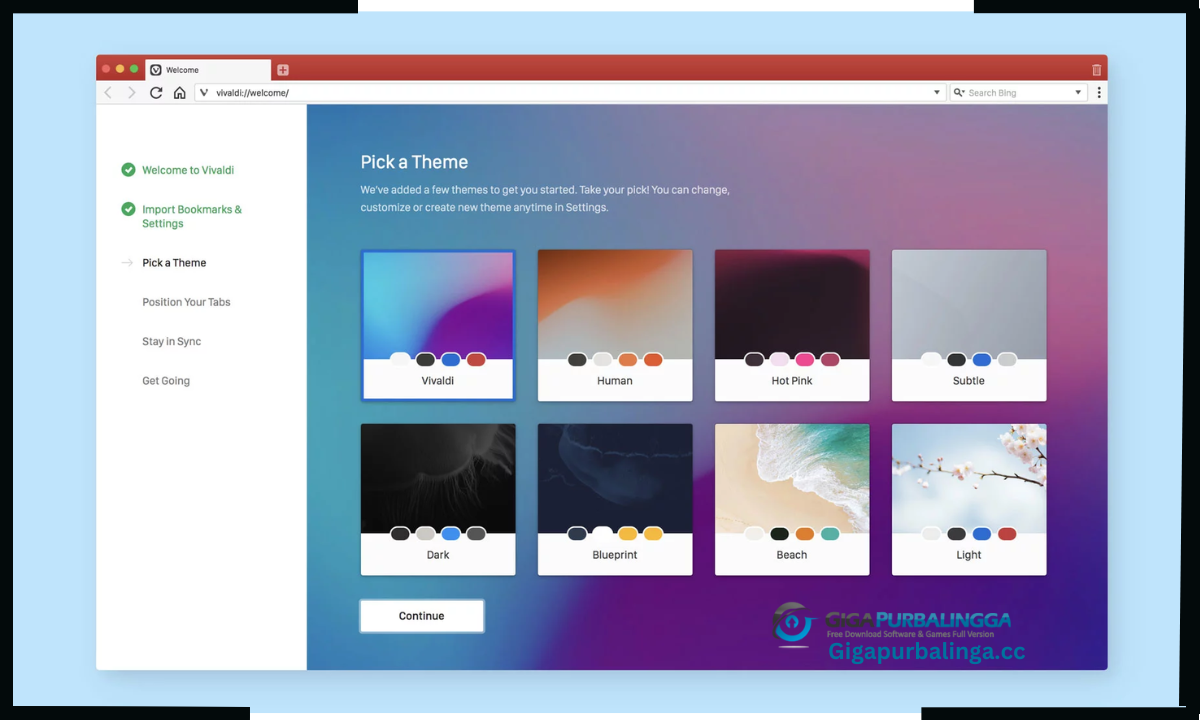1200x720 pixels.
Task: Click the vivaldi://welcome/ address field
Action: pyautogui.click(x=570, y=93)
